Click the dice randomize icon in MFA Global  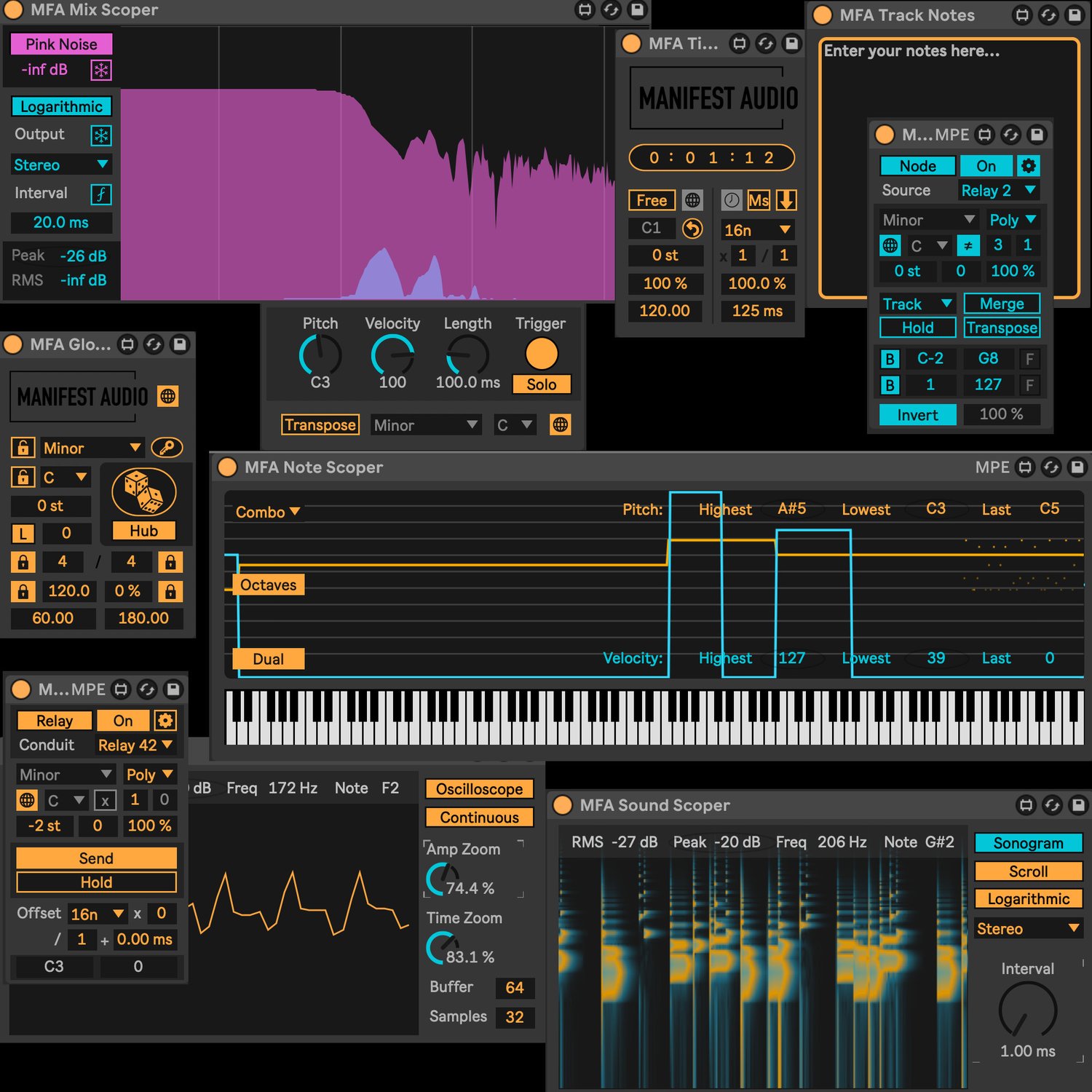click(143, 491)
